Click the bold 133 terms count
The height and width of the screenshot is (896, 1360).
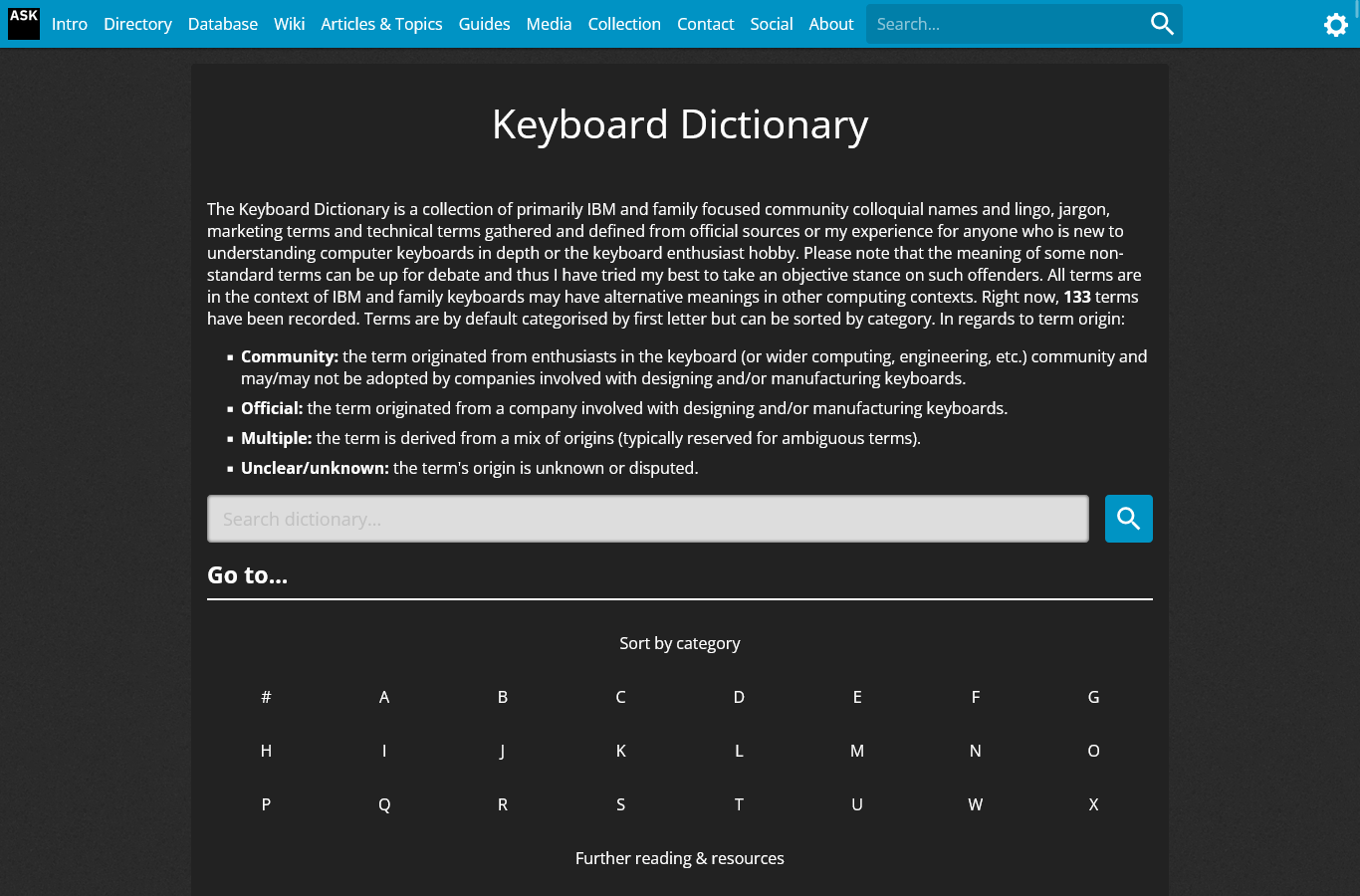click(x=1077, y=297)
